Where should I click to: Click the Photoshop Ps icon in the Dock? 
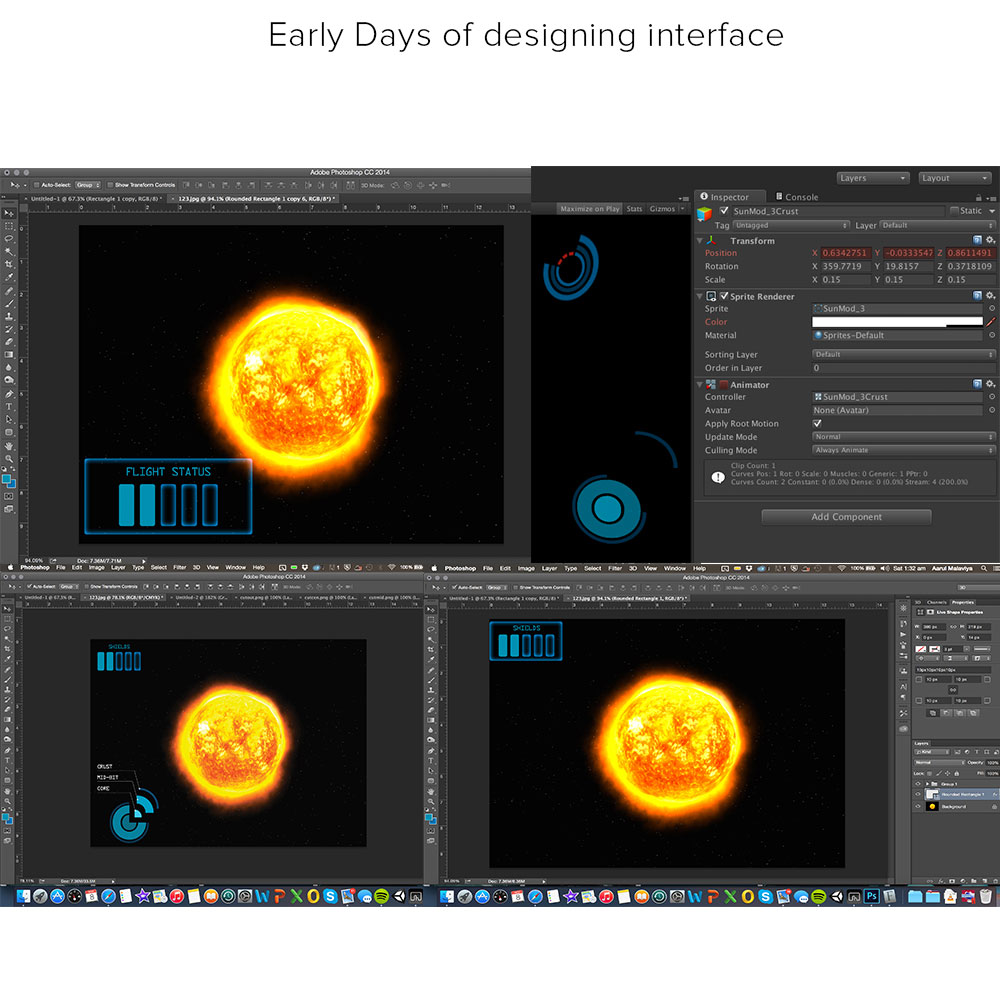coord(872,895)
